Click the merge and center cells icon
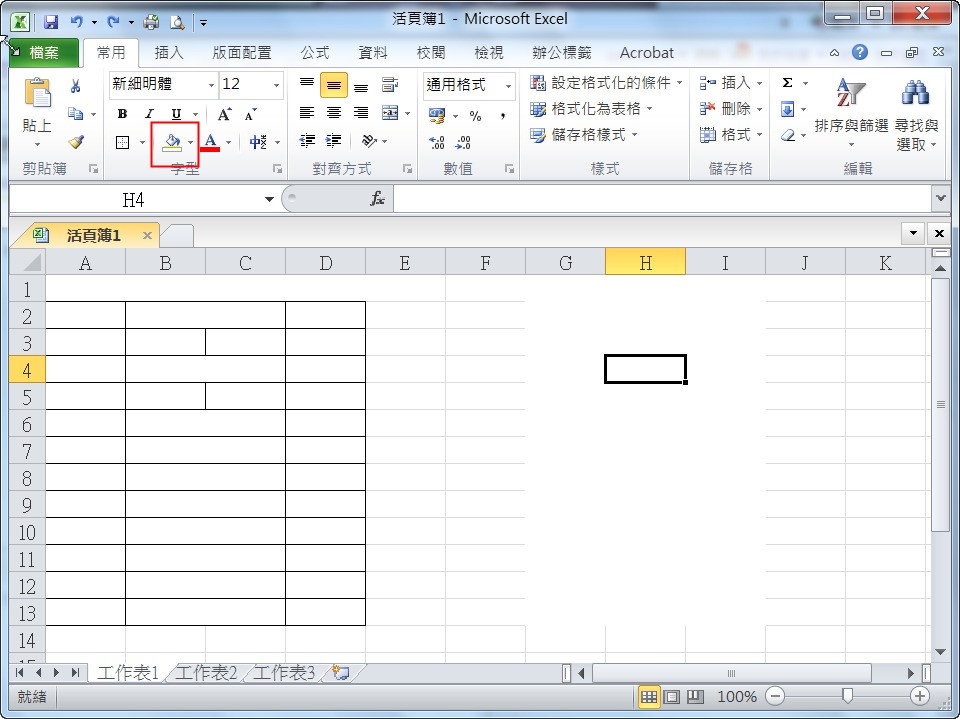Image resolution: width=960 pixels, height=719 pixels. pyautogui.click(x=389, y=113)
